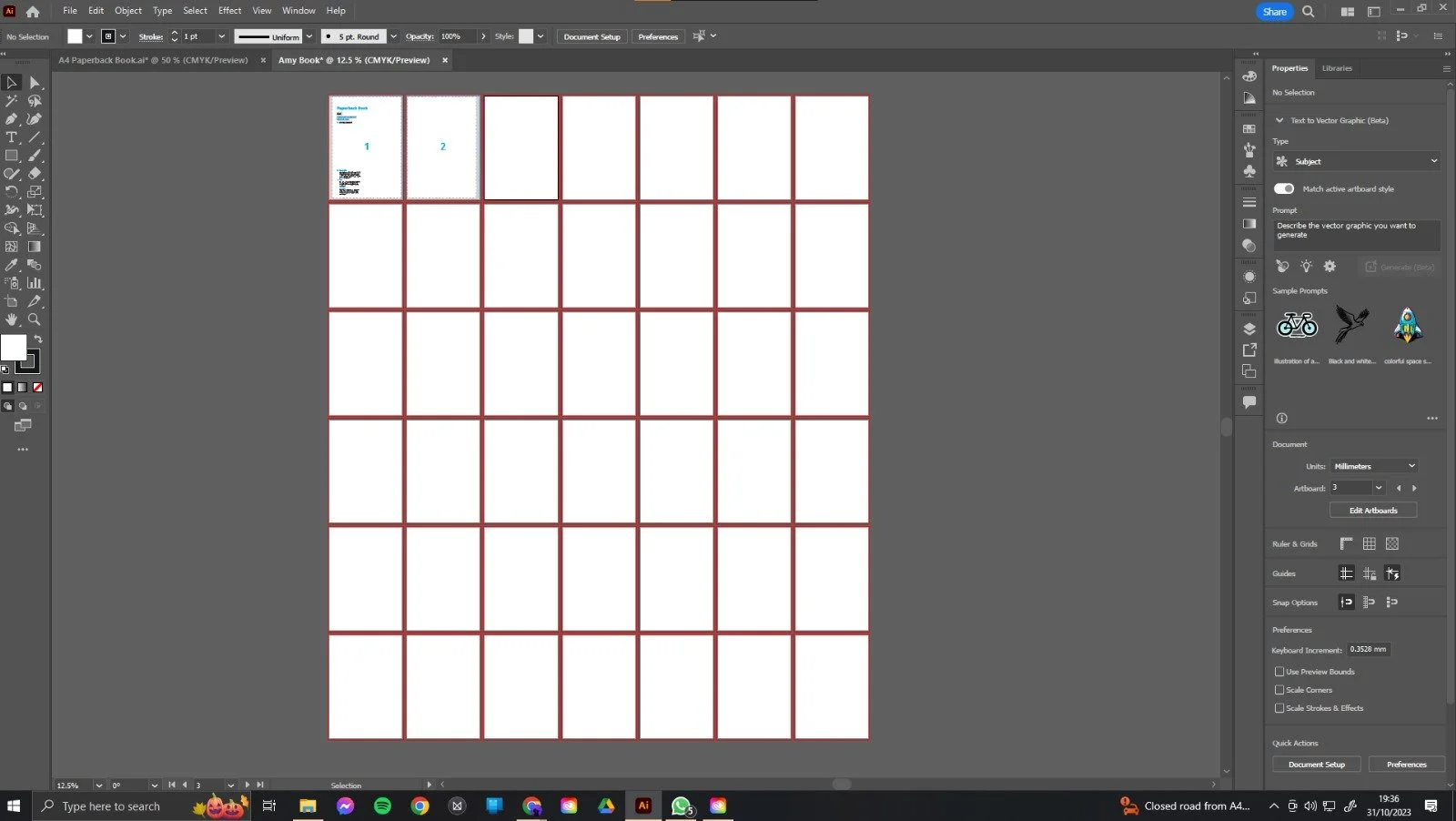Open the Object menu
Viewport: 1456px width, 821px height.
(x=127, y=11)
